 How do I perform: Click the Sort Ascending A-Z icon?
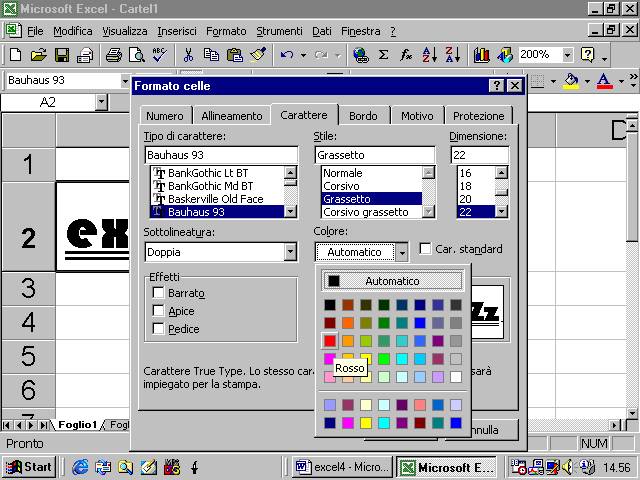click(x=429, y=54)
